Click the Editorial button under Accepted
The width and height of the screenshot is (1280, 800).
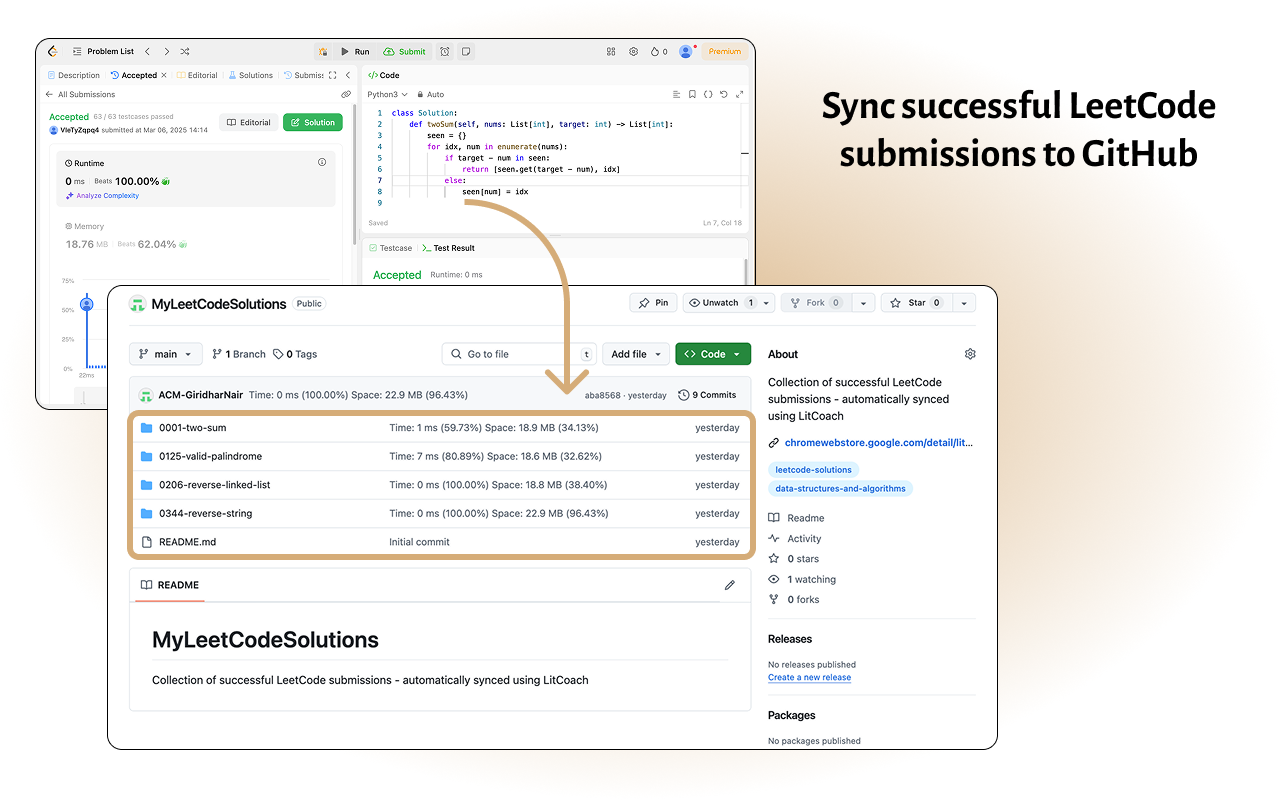tap(248, 122)
